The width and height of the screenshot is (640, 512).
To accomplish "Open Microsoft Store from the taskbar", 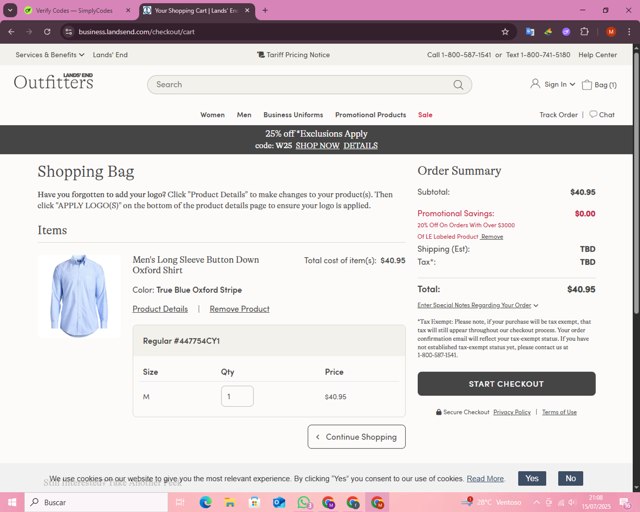I will 254,502.
